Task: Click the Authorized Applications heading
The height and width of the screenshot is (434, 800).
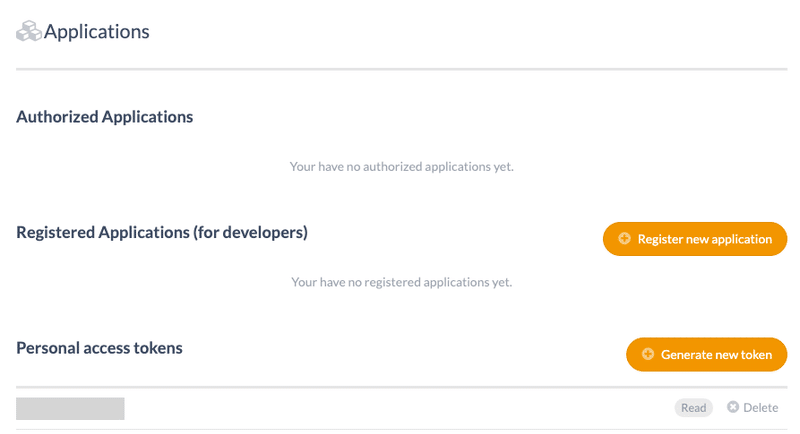Action: 105,117
